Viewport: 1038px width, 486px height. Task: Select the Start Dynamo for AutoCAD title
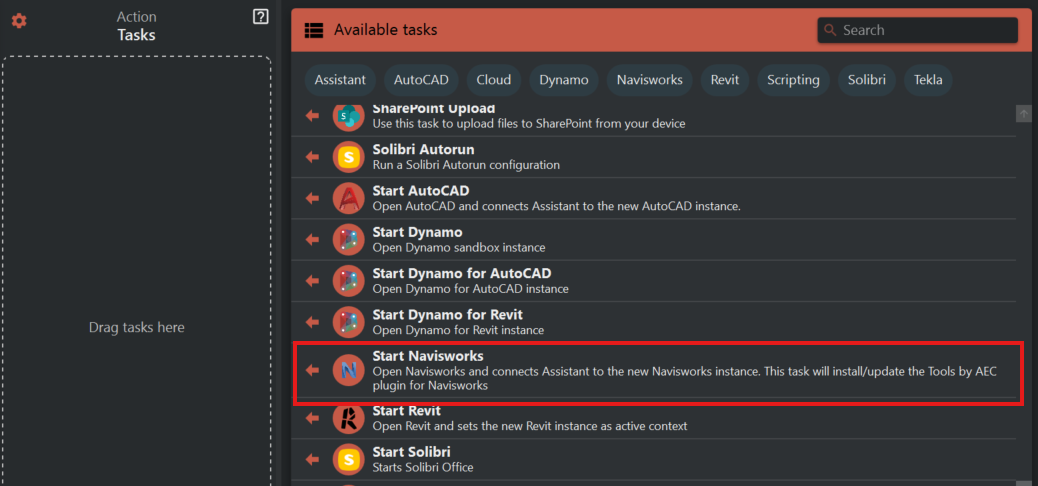click(x=462, y=273)
